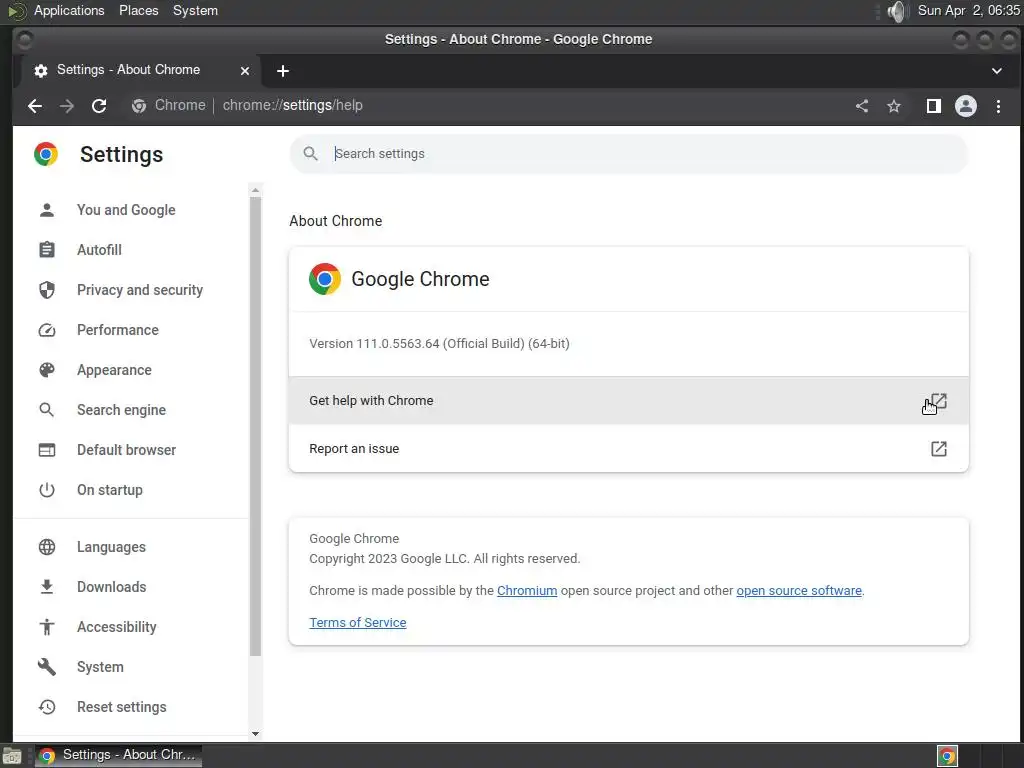Viewport: 1024px width, 768px height.
Task: Open Languages settings
Action: (x=111, y=547)
